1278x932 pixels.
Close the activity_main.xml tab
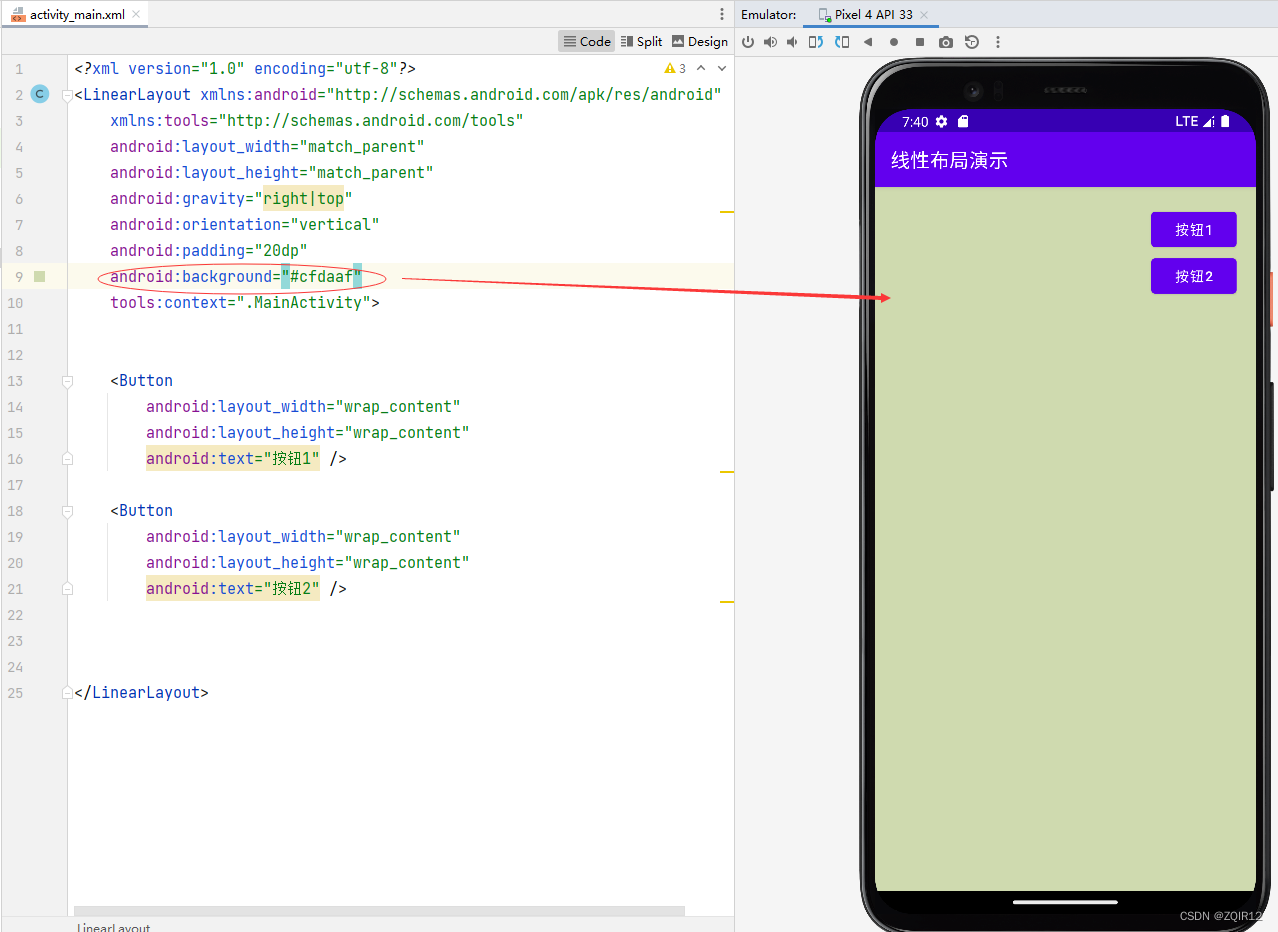(x=136, y=15)
